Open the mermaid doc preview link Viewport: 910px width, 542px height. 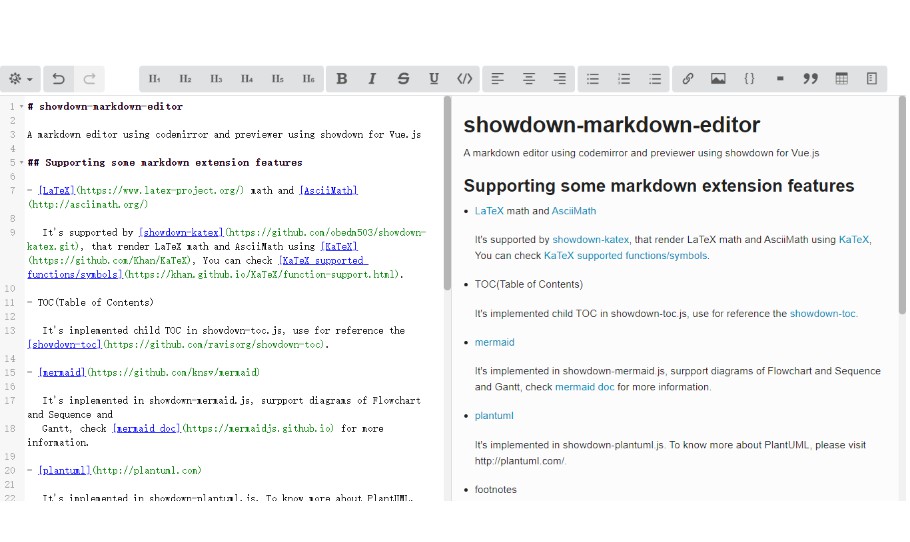[x=584, y=387]
